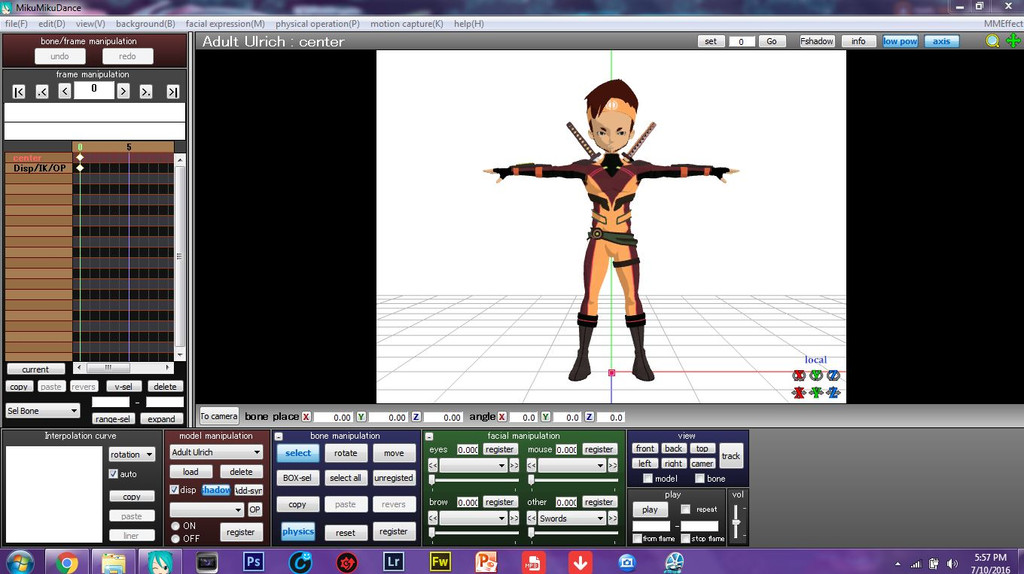Open the mouse morph dropdown
Image resolution: width=1024 pixels, height=574 pixels.
pos(572,466)
